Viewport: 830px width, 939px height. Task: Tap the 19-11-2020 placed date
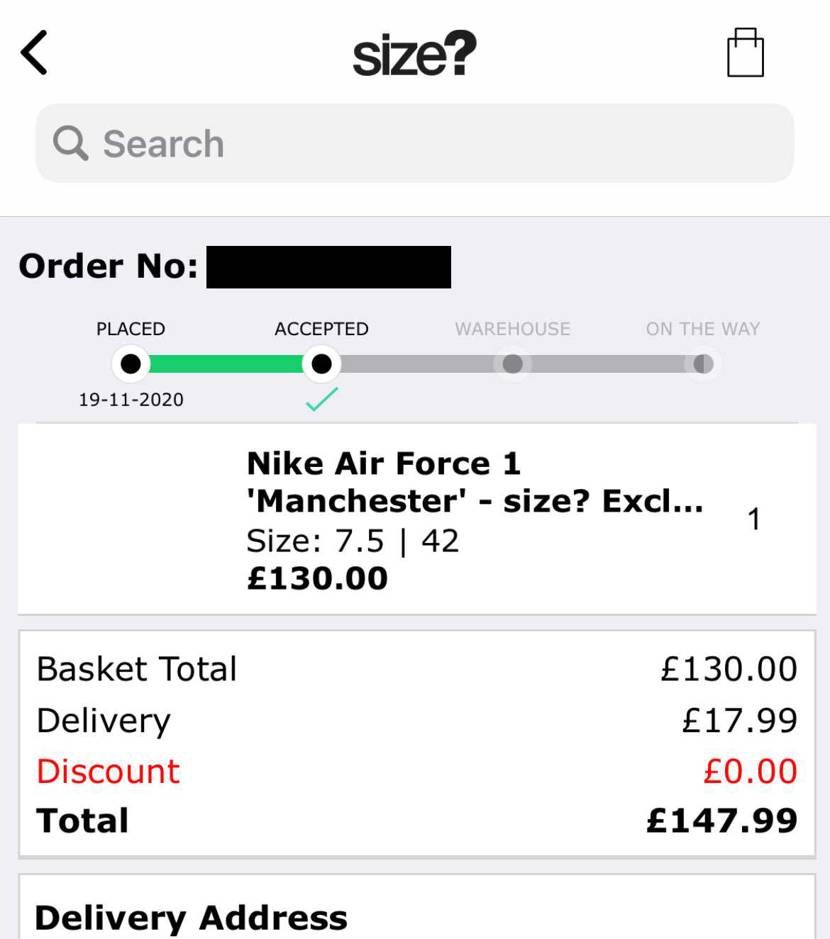coord(131,399)
